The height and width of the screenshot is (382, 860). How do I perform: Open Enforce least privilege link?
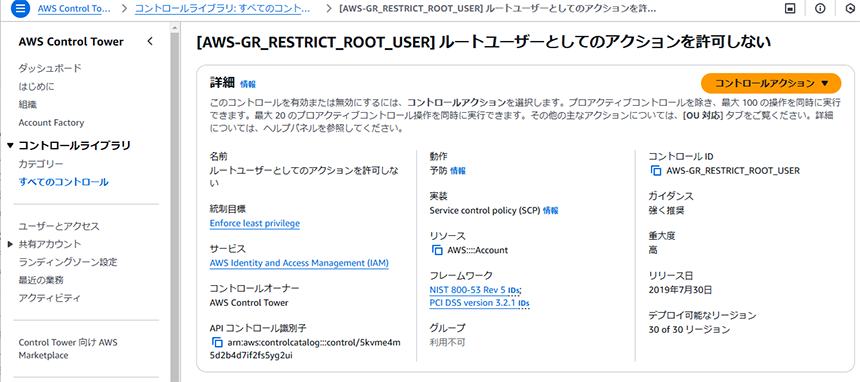(x=255, y=223)
